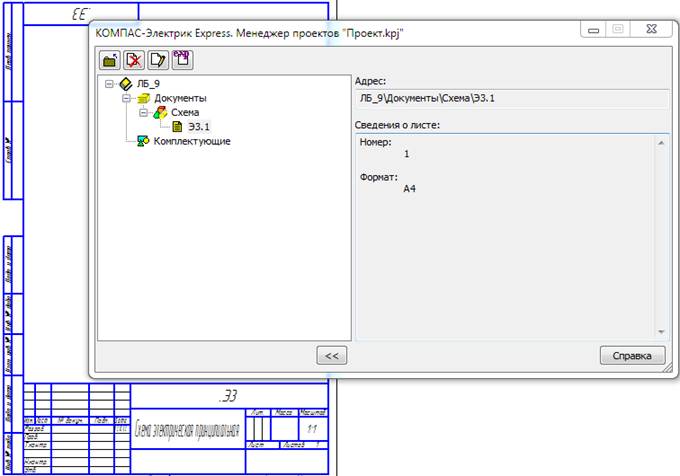
Task: Click the Адрес path field
Action: coord(512,98)
